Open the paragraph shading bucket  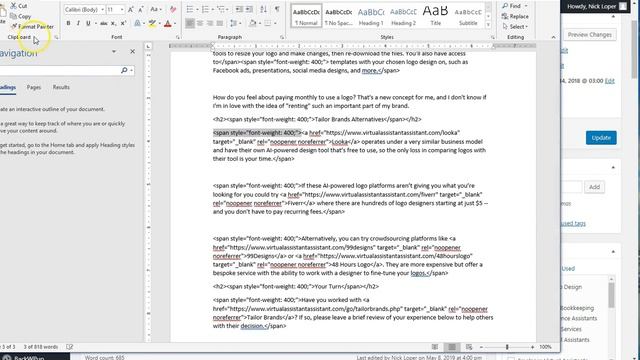click(x=253, y=23)
